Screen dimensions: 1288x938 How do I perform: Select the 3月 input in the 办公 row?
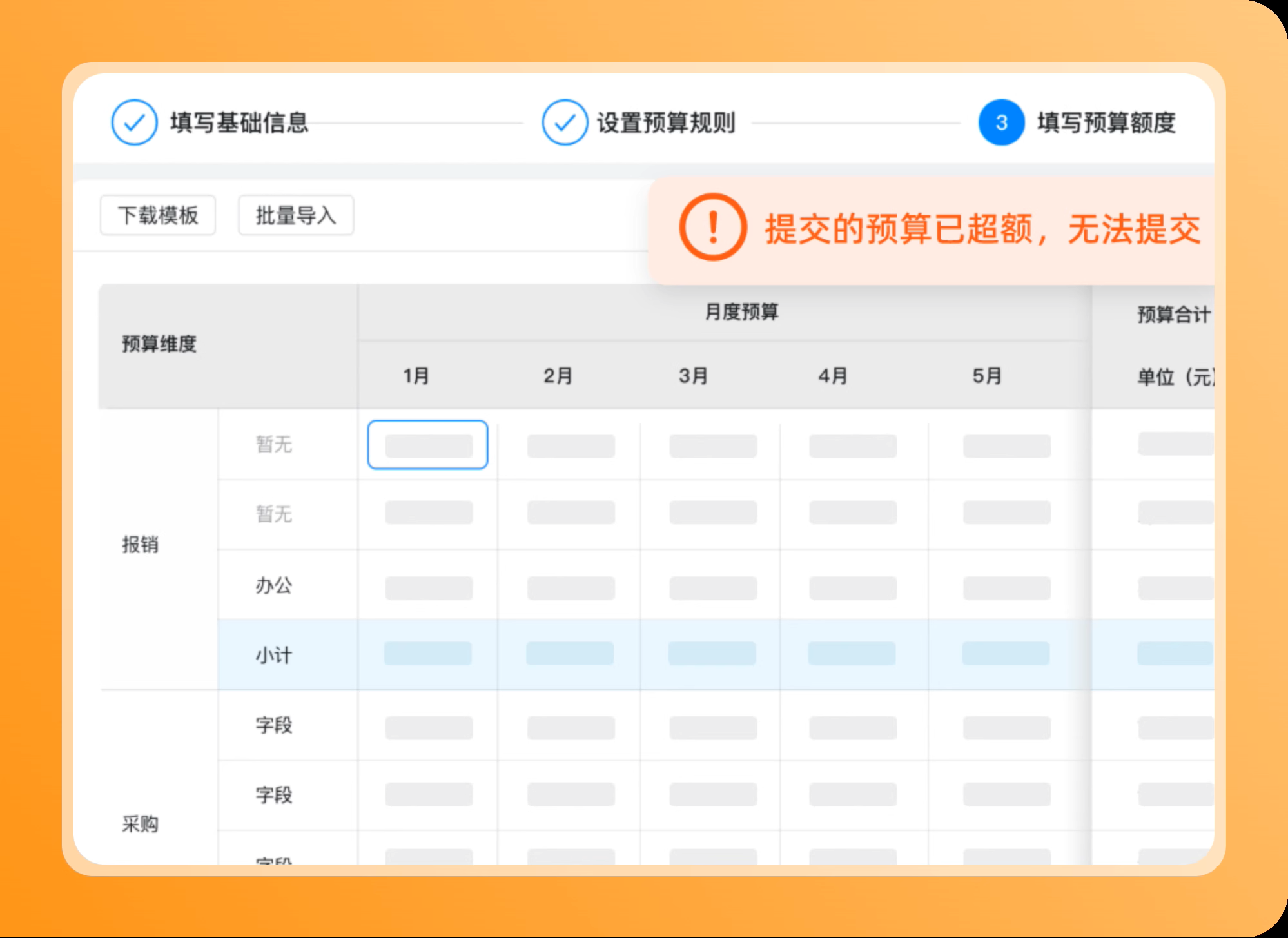pyautogui.click(x=713, y=588)
